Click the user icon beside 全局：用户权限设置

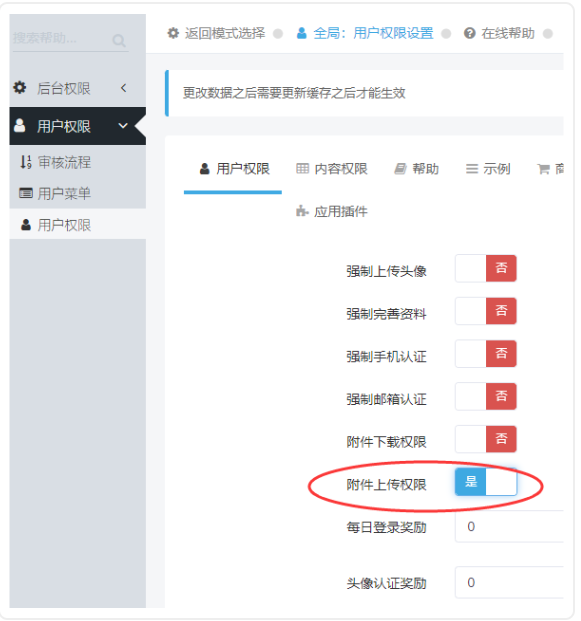pos(301,33)
